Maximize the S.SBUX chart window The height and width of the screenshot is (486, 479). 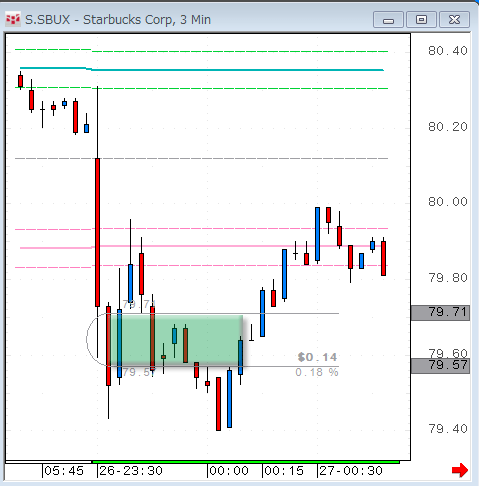coord(421,20)
